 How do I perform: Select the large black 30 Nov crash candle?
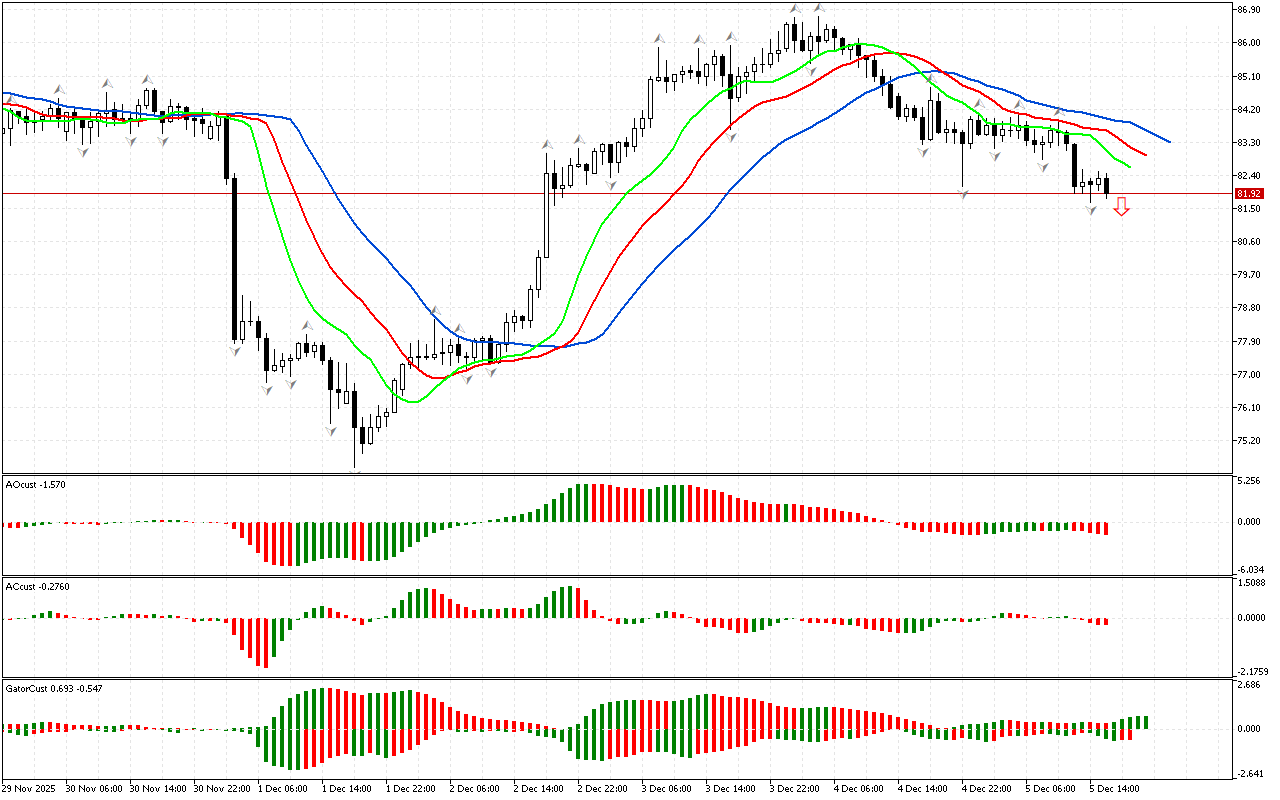click(x=235, y=258)
